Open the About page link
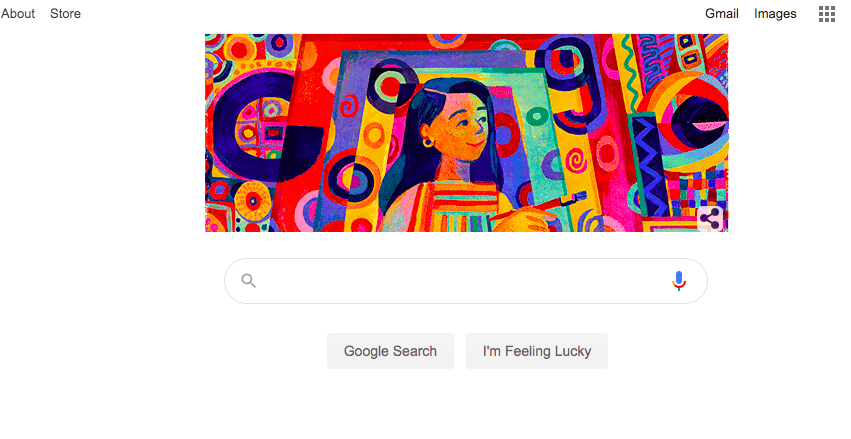 17,14
